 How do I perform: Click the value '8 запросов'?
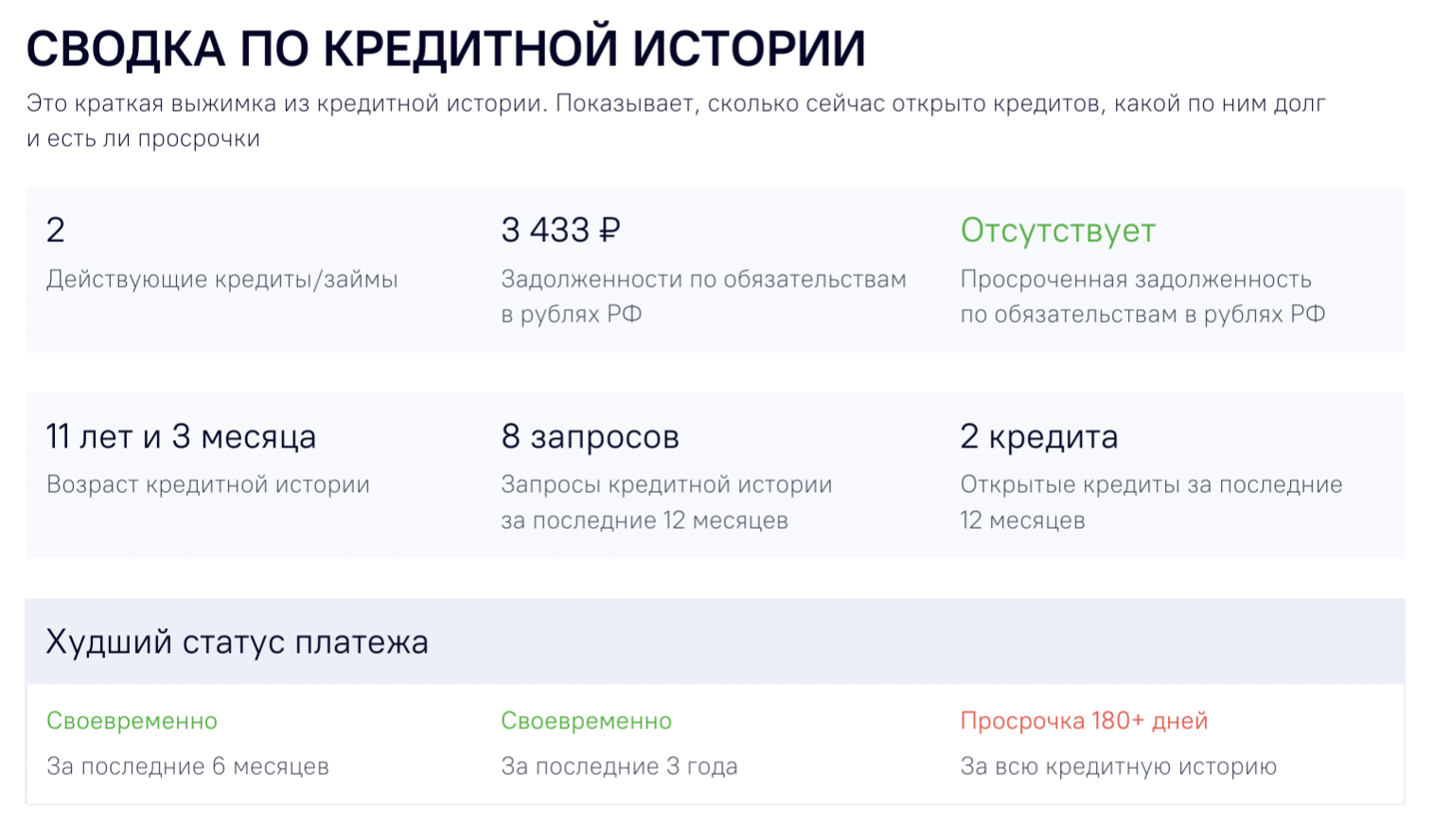click(590, 436)
